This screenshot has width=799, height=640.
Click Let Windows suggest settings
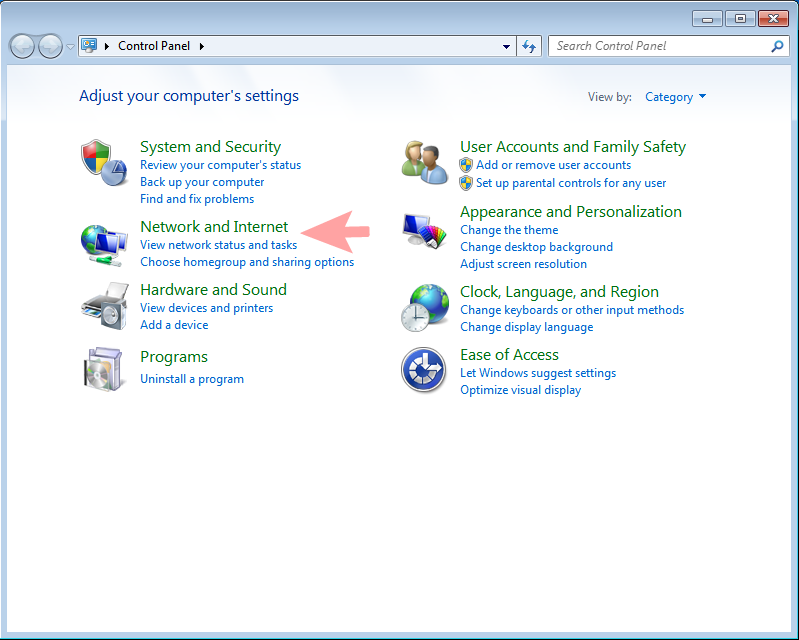538,373
